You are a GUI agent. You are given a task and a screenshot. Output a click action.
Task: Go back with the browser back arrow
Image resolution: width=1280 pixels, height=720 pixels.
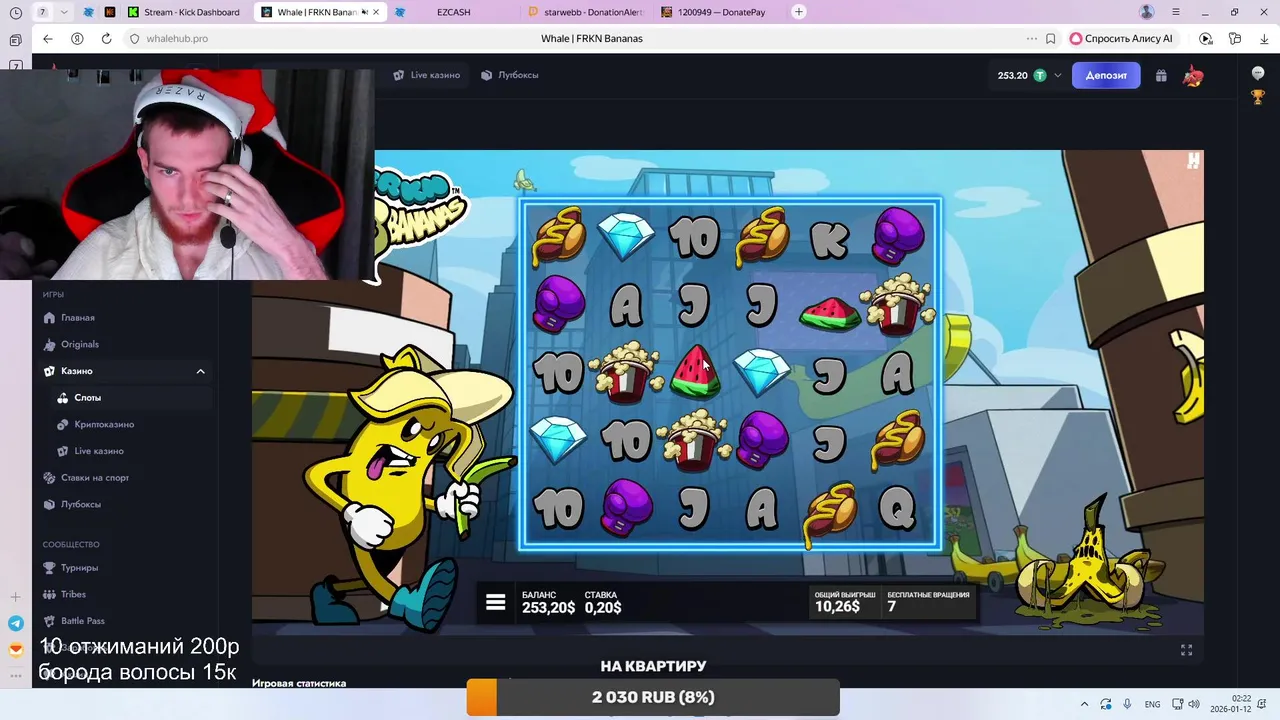48,38
